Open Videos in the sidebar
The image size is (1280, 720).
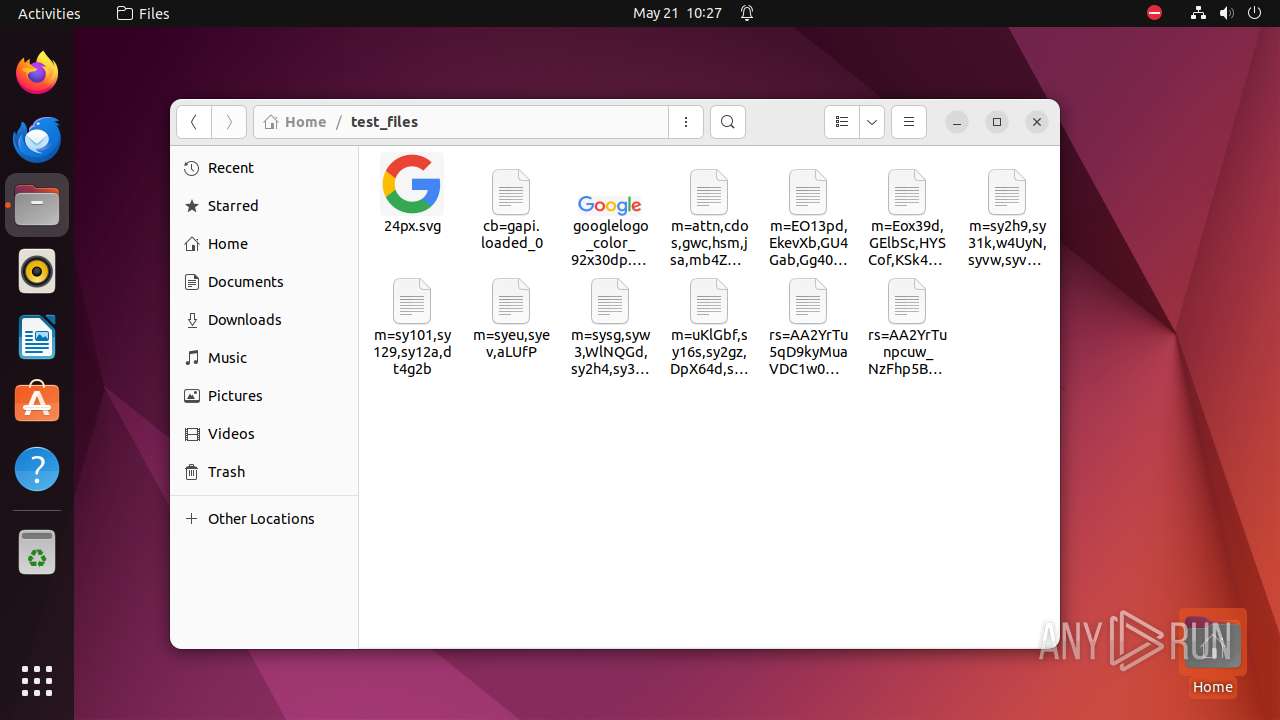click(264, 434)
